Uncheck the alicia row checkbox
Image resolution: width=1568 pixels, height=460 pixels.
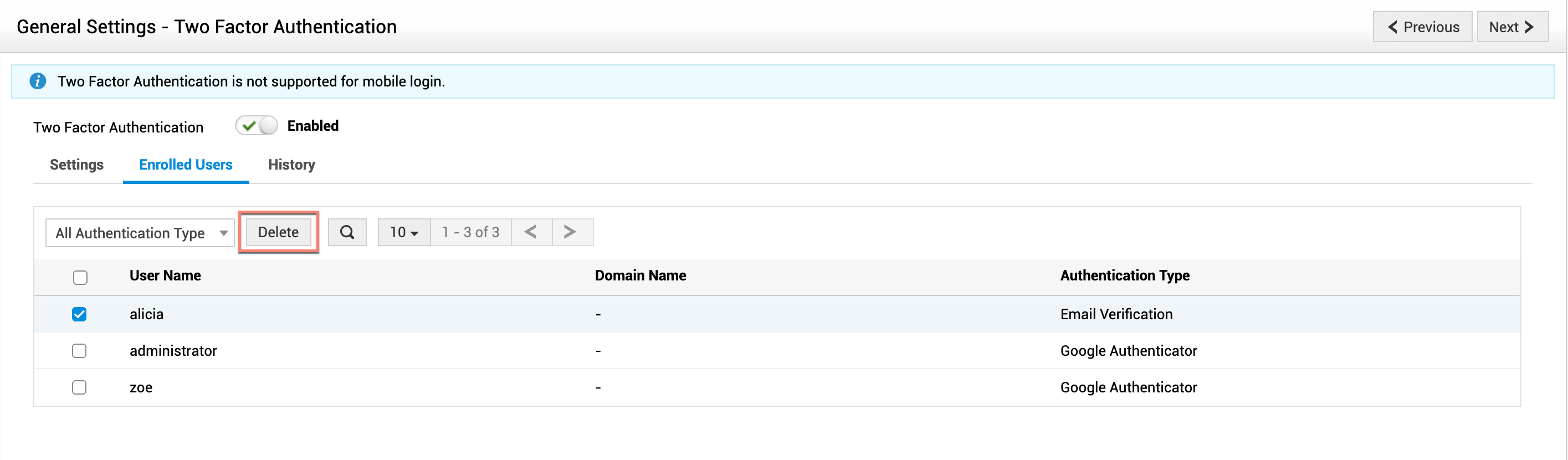(79, 314)
